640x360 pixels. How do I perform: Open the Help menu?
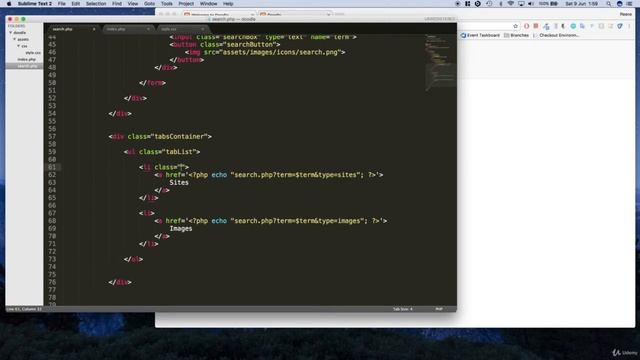click(228, 4)
